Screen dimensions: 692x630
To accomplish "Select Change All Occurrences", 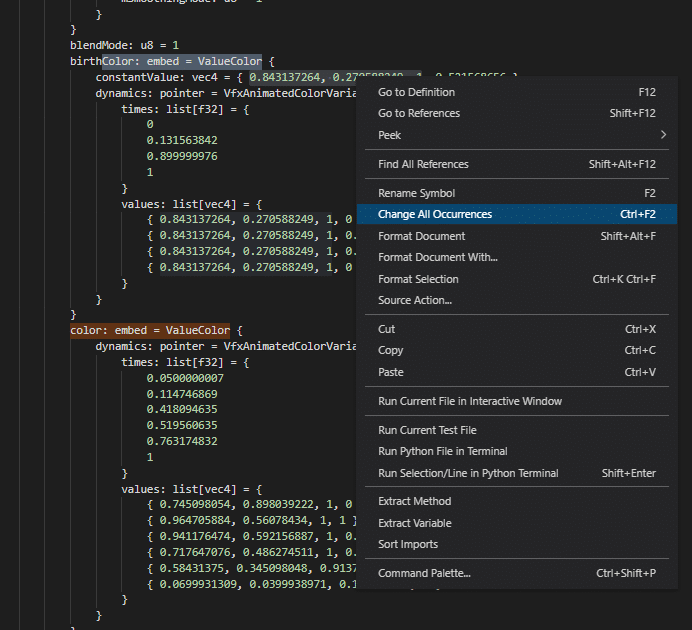I will click(x=435, y=214).
